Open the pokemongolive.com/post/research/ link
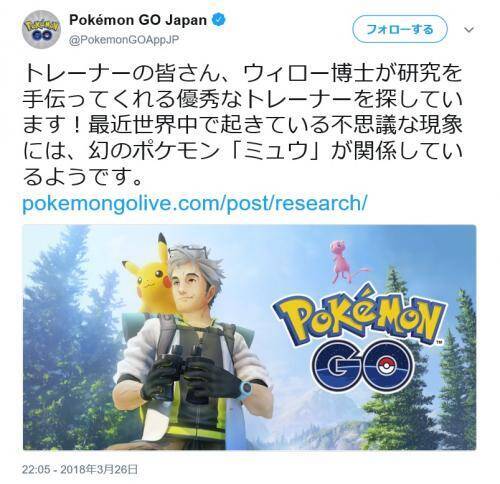 [195, 203]
